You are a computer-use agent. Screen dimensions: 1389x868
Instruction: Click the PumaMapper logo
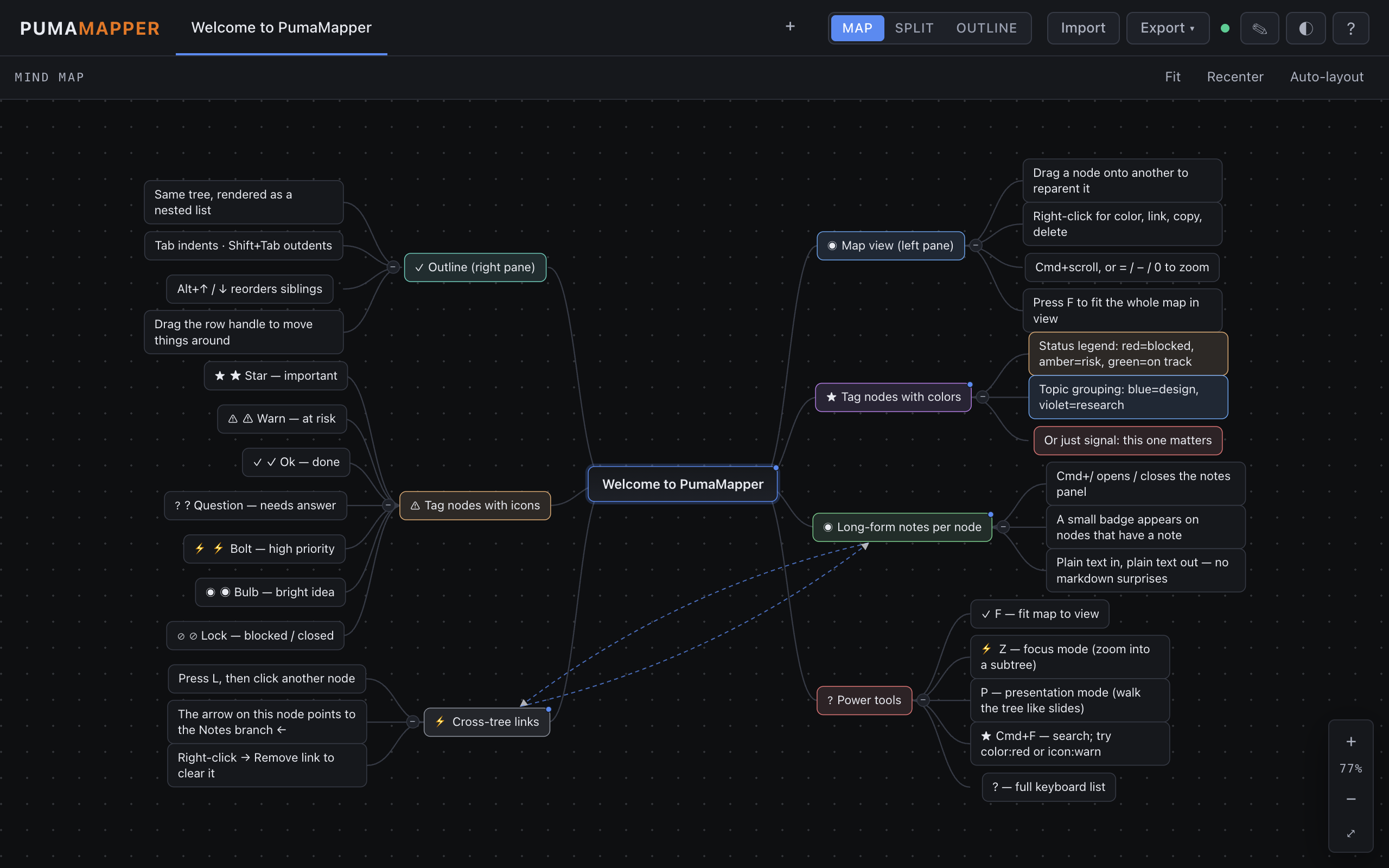tap(90, 28)
